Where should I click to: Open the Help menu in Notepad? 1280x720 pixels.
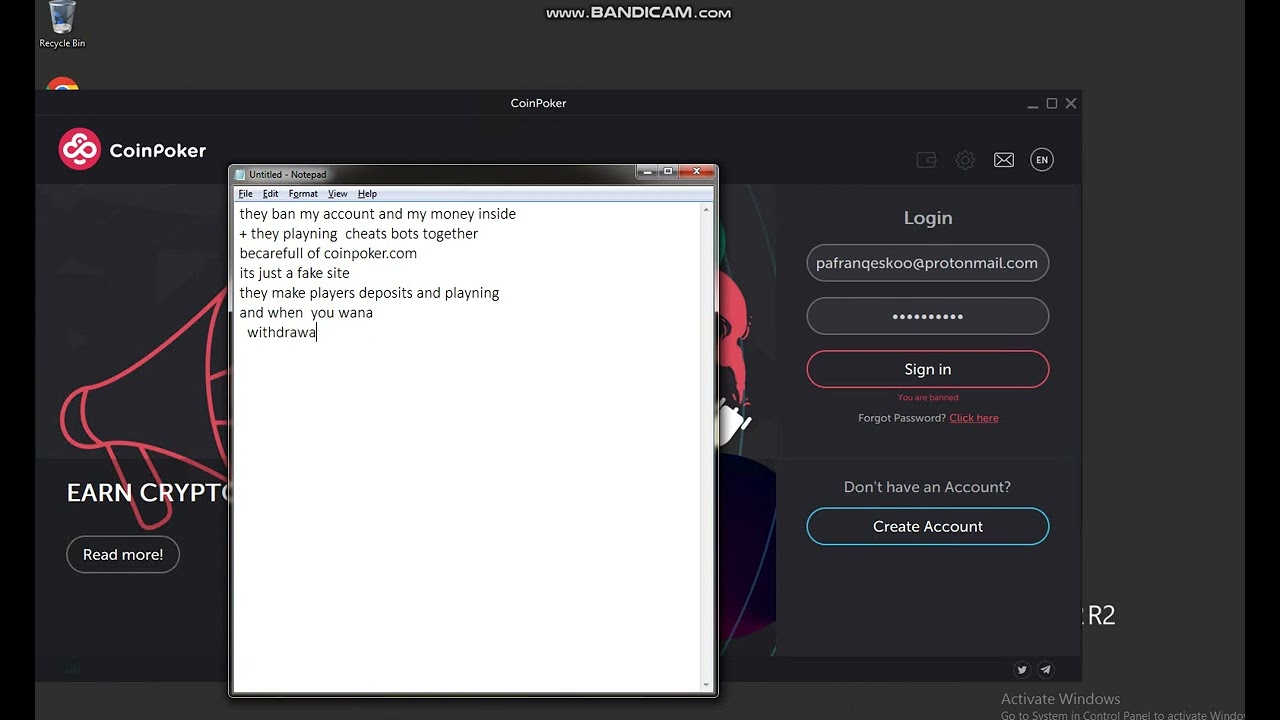[x=367, y=194]
